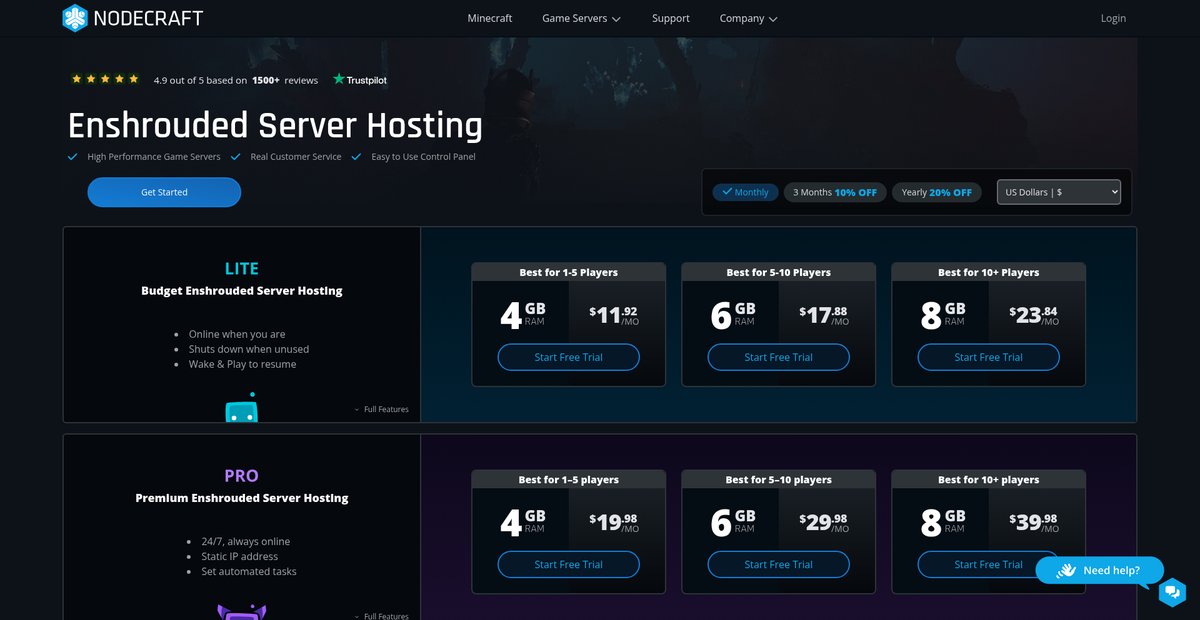The height and width of the screenshot is (620, 1200).
Task: Click High Performance Game Servers text
Action: point(154,157)
